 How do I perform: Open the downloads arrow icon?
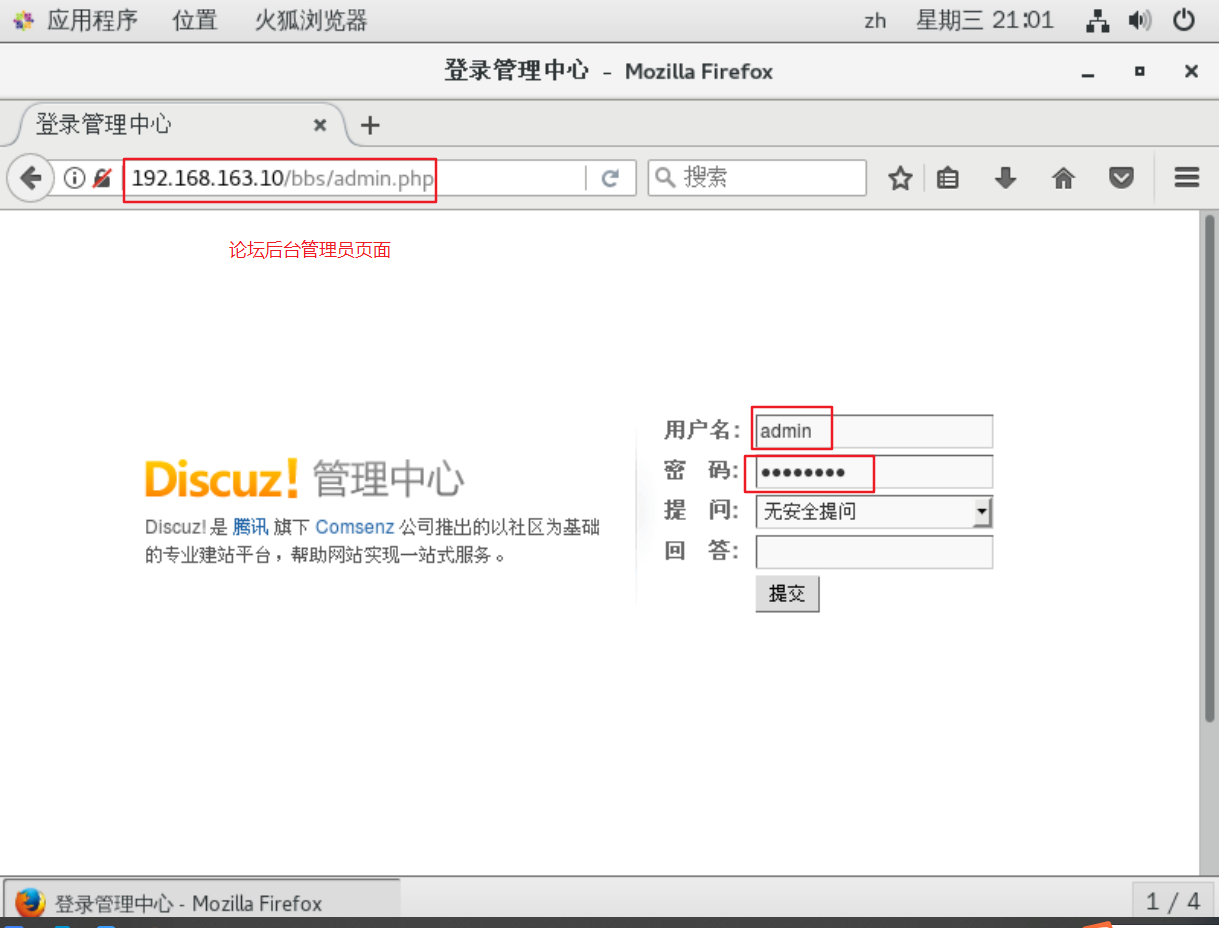[x=1005, y=178]
